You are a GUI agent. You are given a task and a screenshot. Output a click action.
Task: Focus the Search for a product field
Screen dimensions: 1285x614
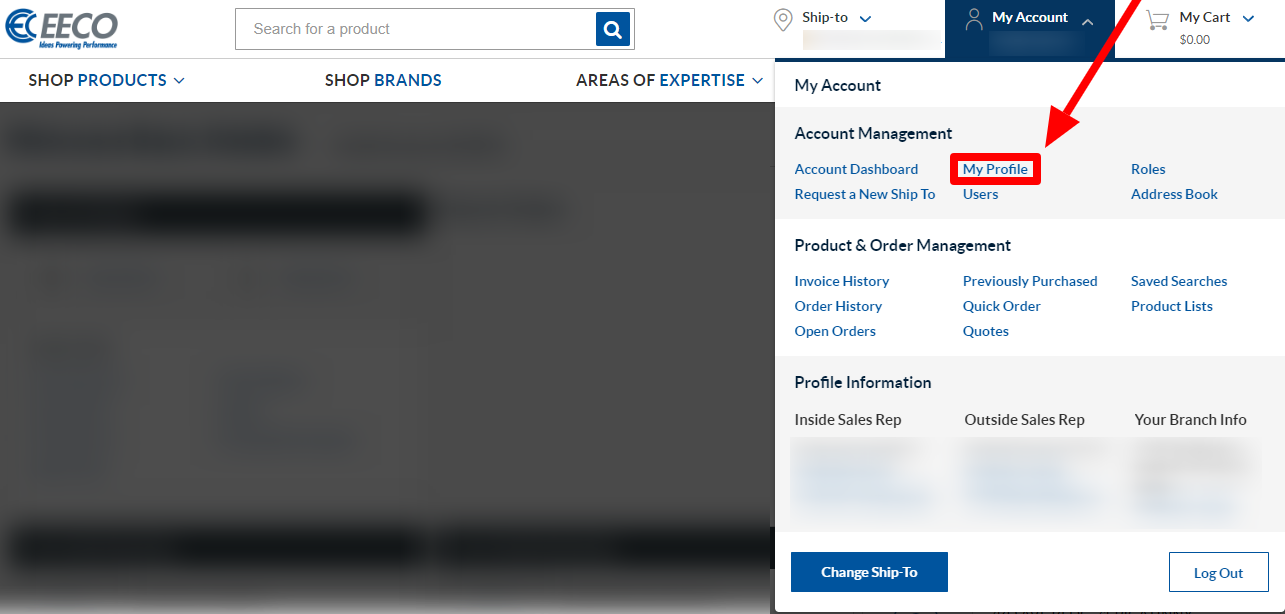pos(415,29)
